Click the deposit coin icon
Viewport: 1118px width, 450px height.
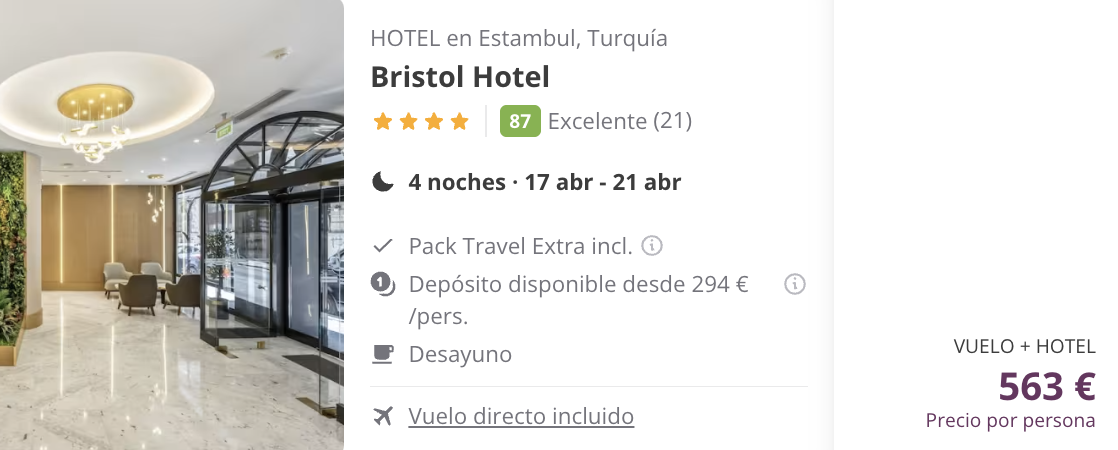383,285
